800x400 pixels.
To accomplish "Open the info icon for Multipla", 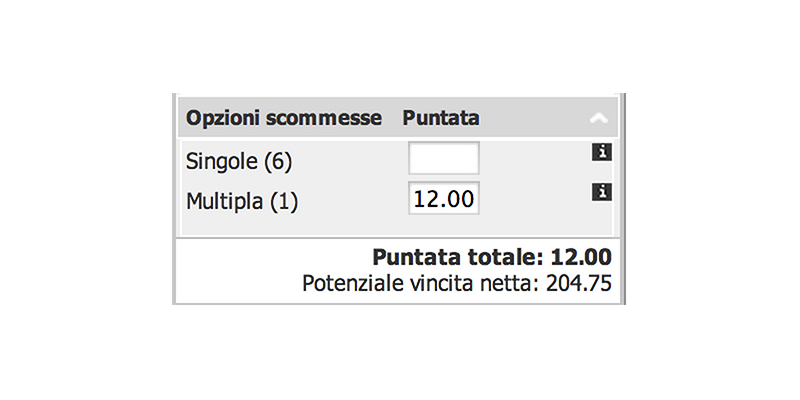I will click(602, 192).
